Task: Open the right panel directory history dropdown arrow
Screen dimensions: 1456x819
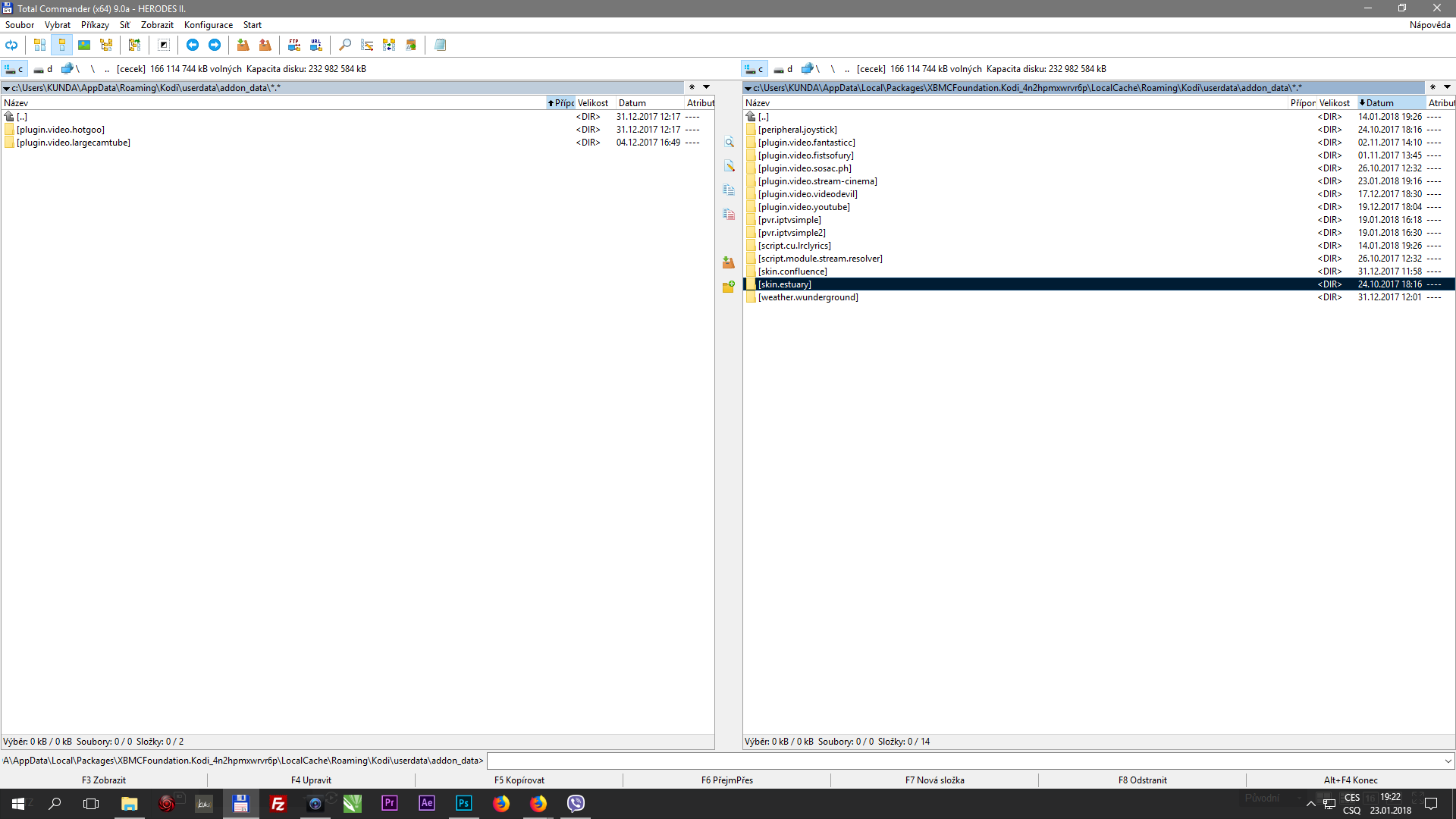Action: (1447, 87)
